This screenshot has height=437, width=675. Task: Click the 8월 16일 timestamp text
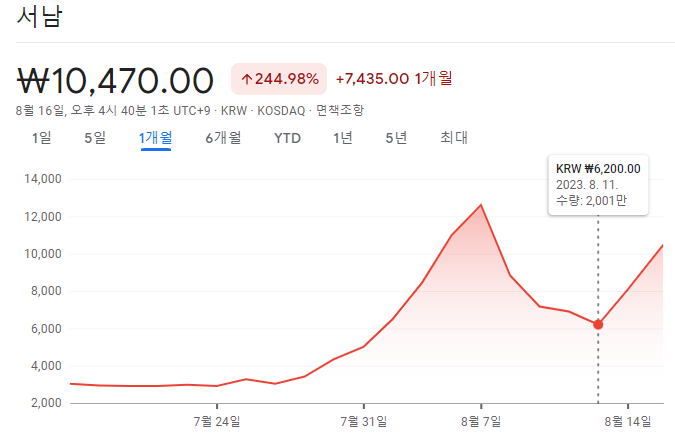coord(40,111)
